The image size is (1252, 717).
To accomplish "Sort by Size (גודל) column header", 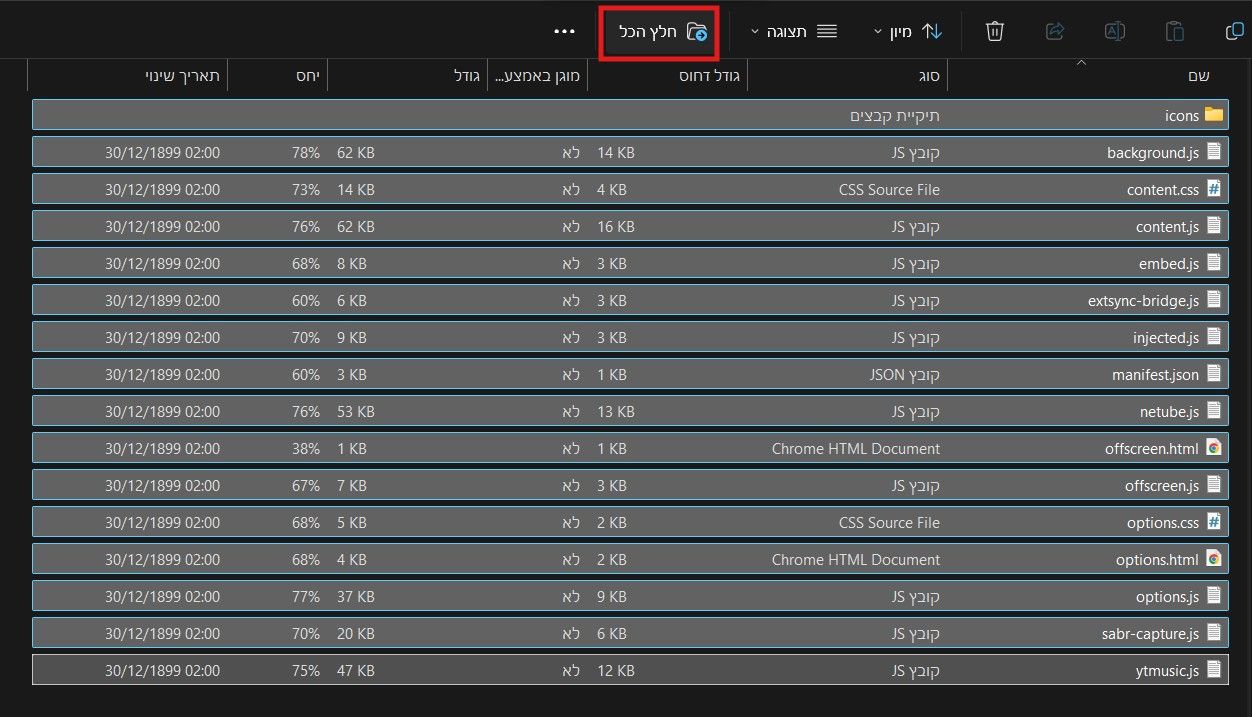I will pos(407,76).
